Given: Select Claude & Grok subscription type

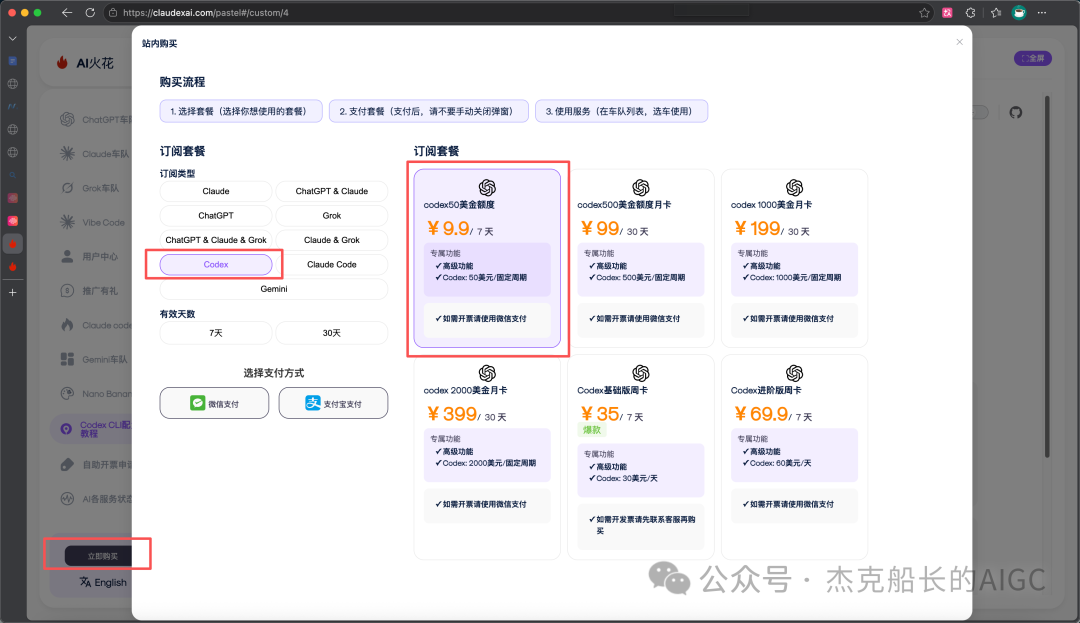Looking at the screenshot, I should (x=331, y=240).
